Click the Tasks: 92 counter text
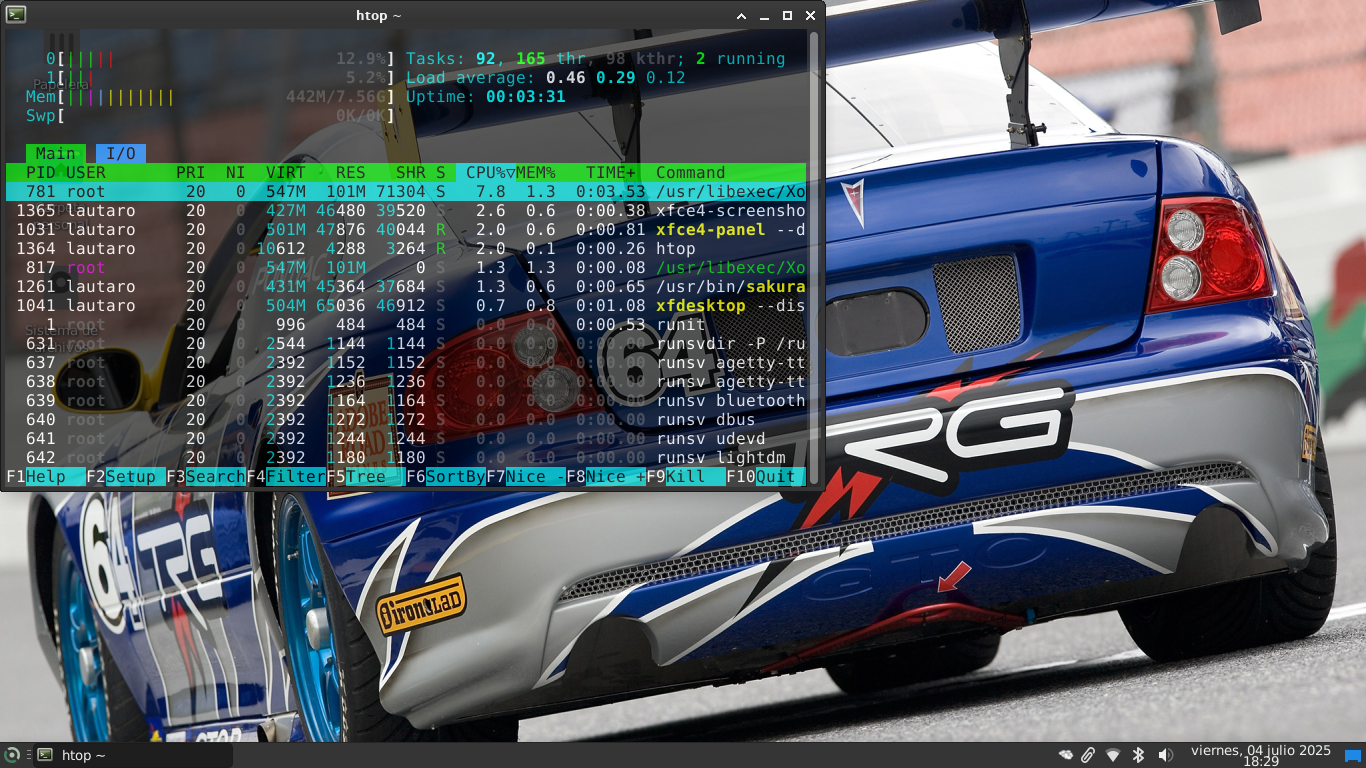The image size is (1366, 768). [451, 59]
